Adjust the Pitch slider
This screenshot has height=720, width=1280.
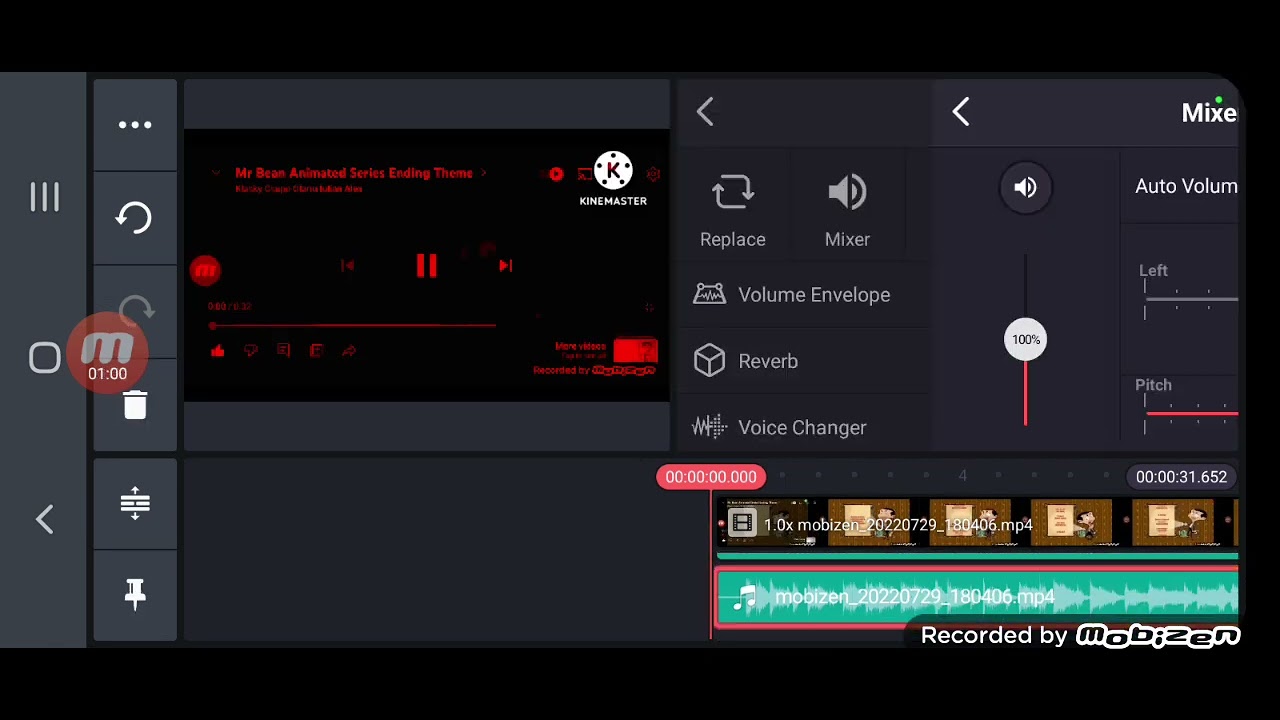click(1191, 414)
